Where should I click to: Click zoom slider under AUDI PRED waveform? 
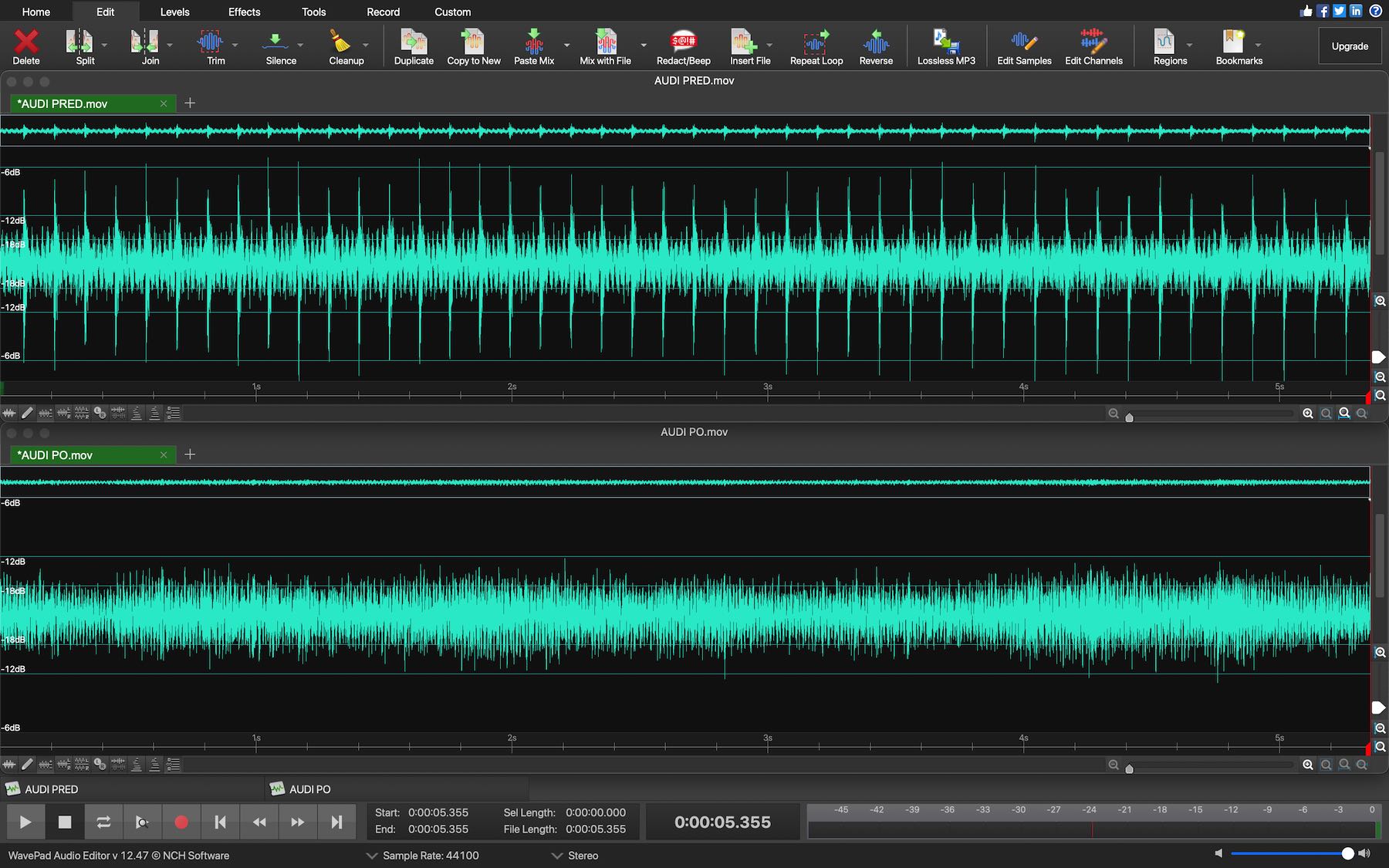pyautogui.click(x=1211, y=414)
